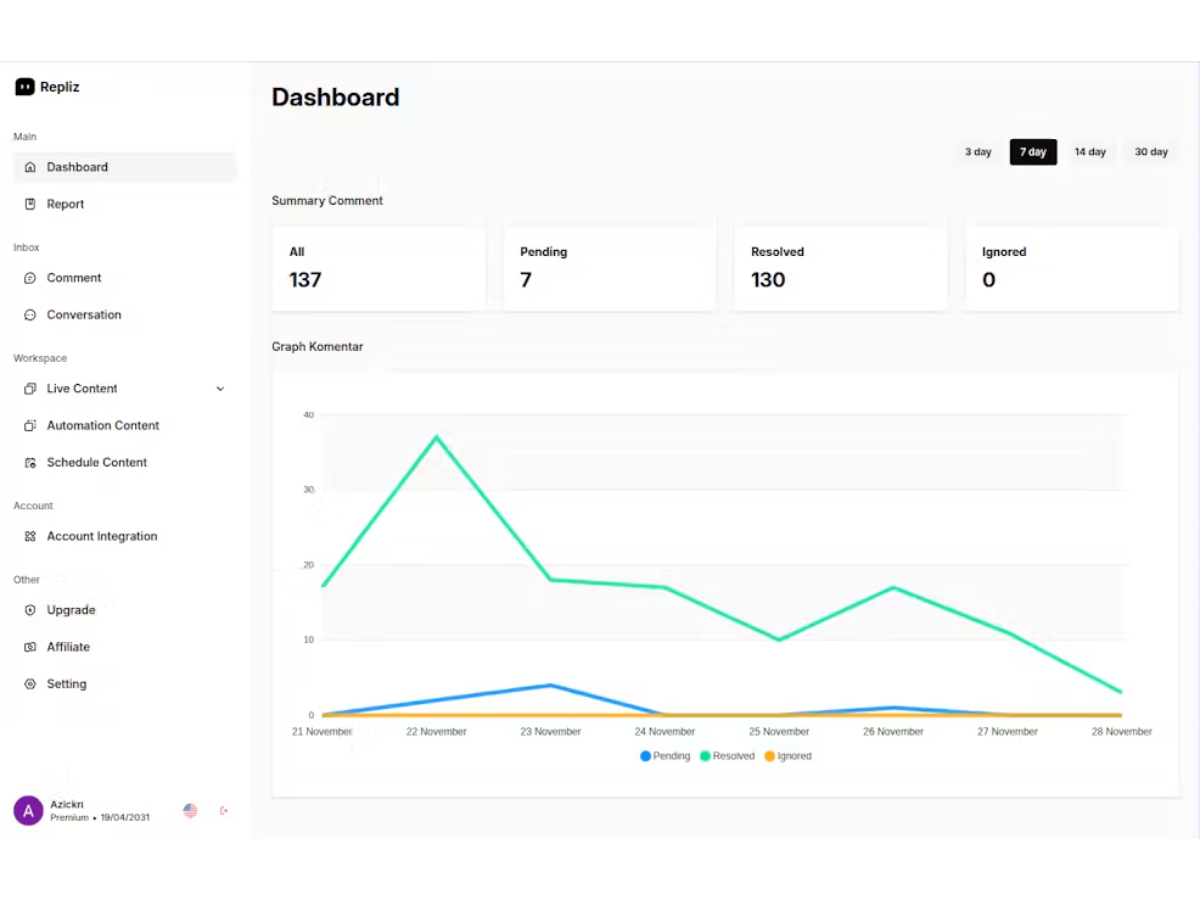Click the Live Content icon

30,389
